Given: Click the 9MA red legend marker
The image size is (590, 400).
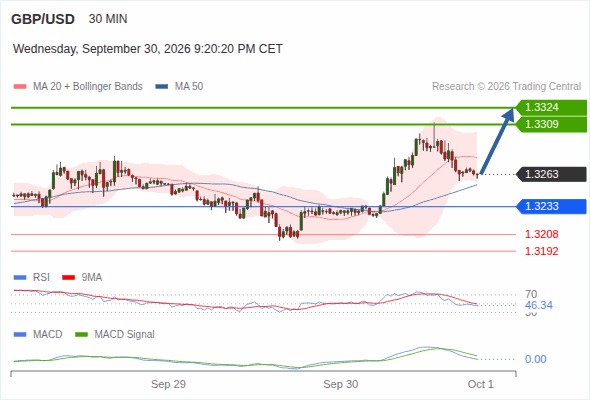Looking at the screenshot, I should click(68, 278).
